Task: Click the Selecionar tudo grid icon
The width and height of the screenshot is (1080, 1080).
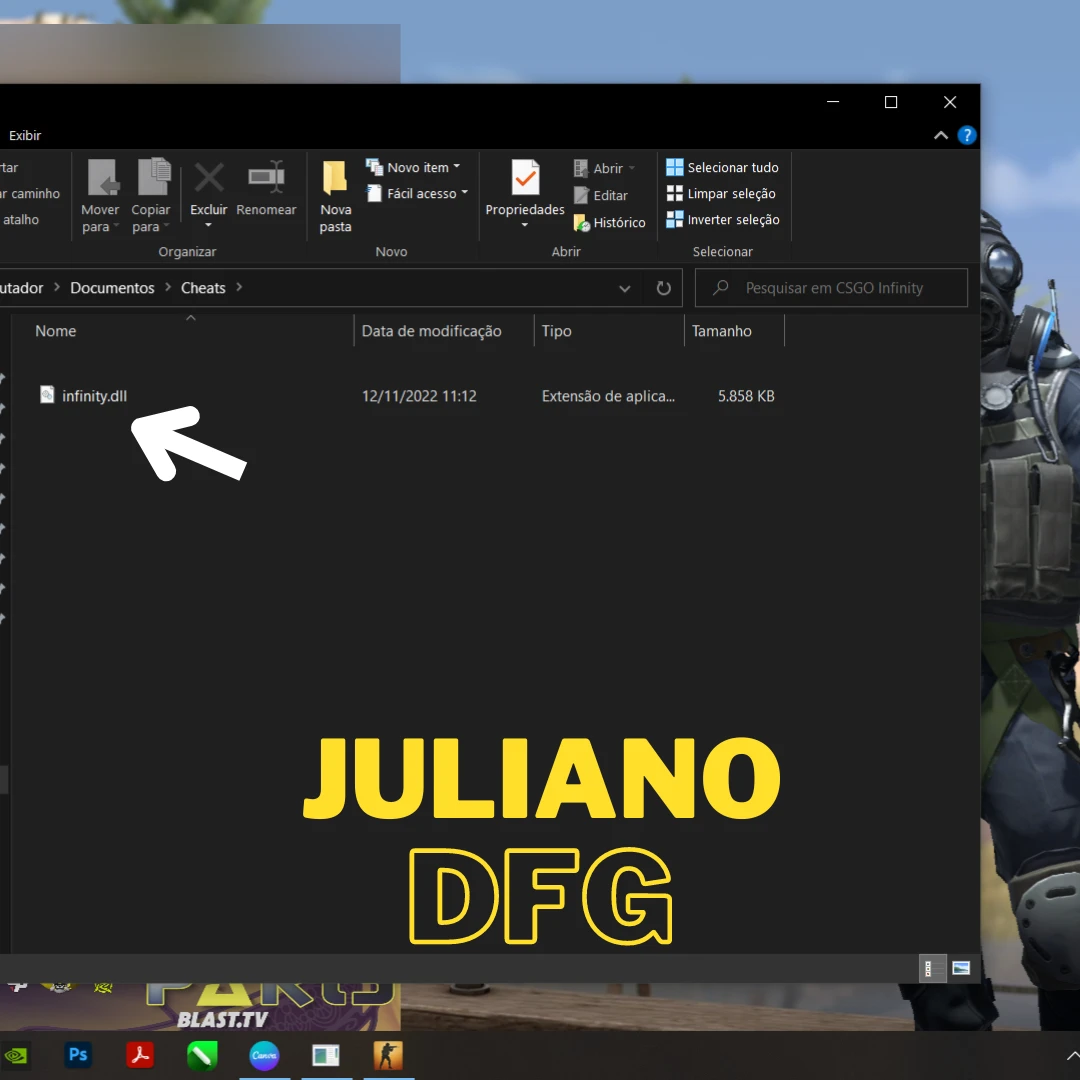Action: pos(675,167)
